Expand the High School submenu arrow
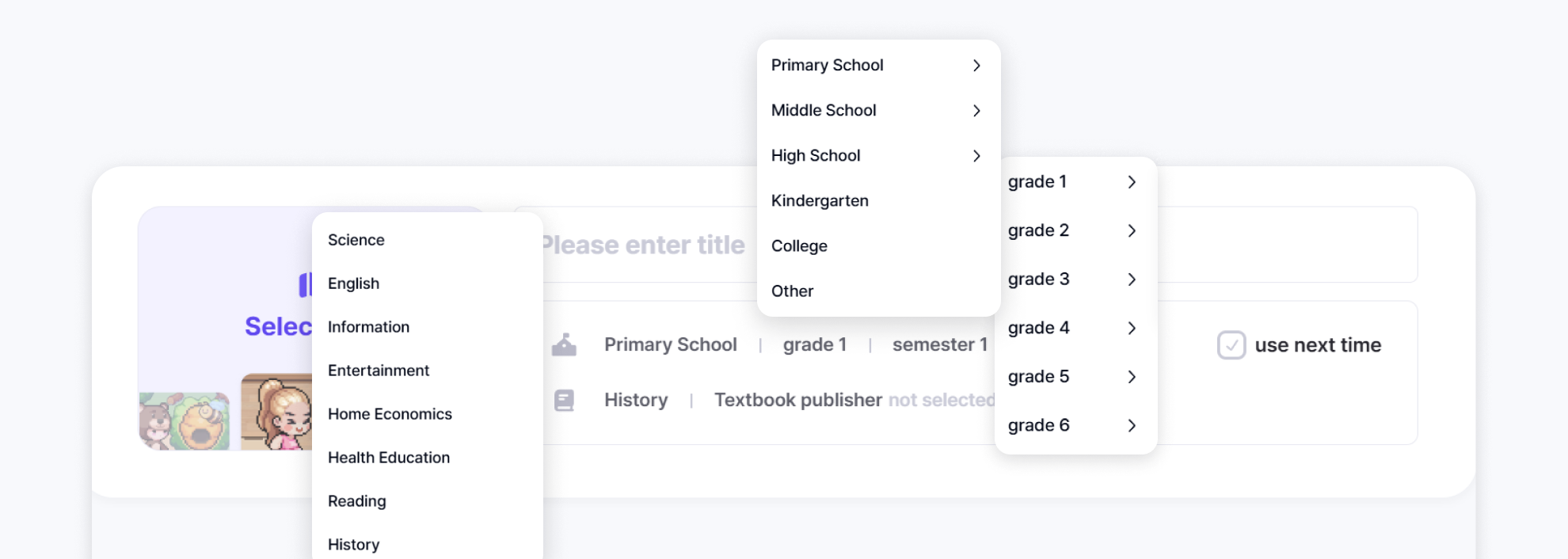 point(976,156)
